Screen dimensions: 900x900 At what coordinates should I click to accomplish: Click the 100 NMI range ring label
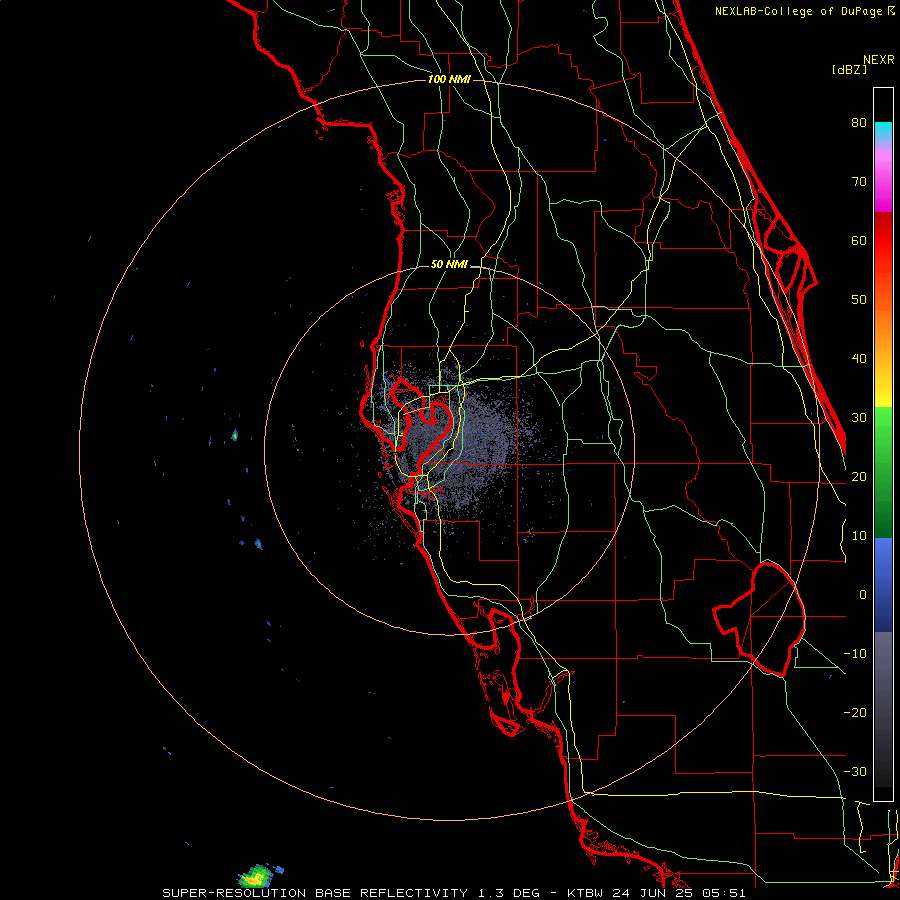[x=449, y=79]
